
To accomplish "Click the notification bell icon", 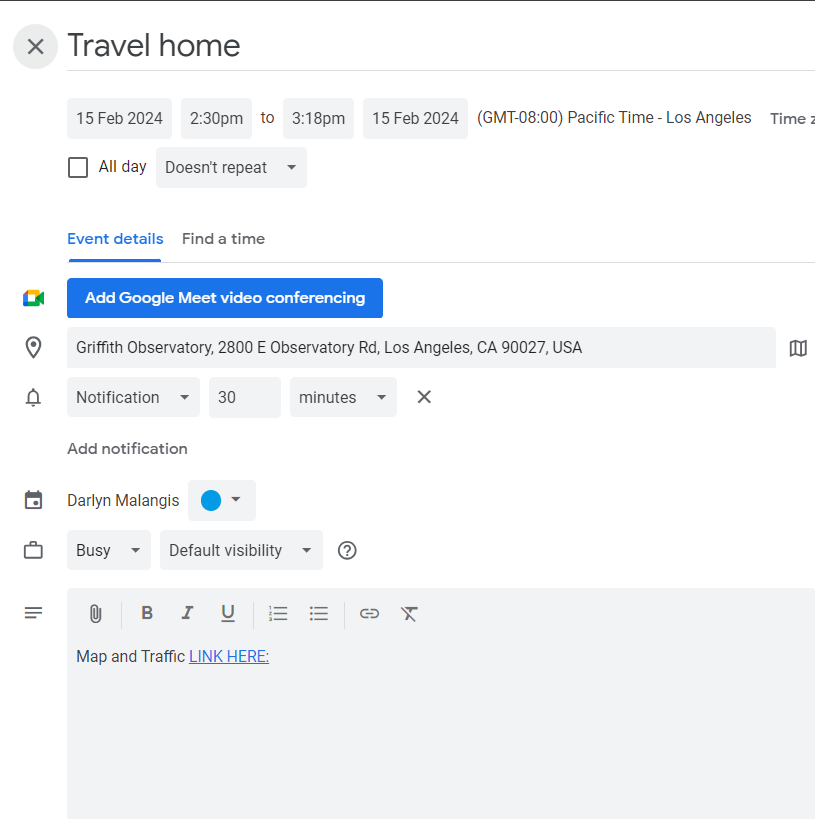I will click(x=33, y=397).
